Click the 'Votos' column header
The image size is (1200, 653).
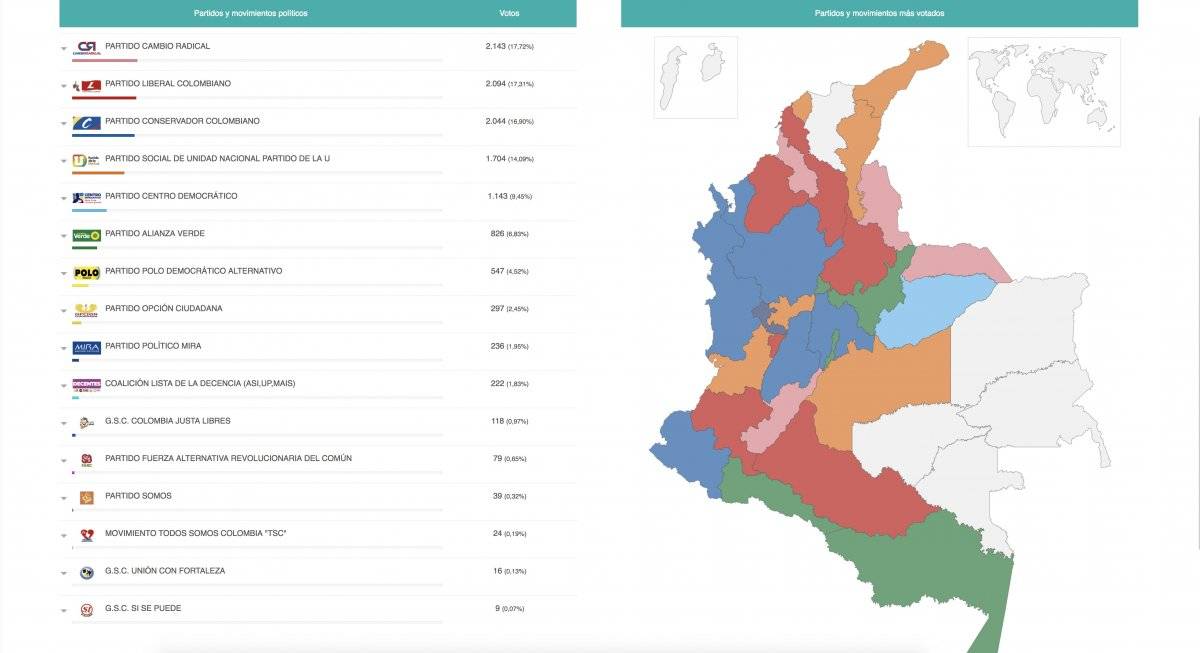509,13
